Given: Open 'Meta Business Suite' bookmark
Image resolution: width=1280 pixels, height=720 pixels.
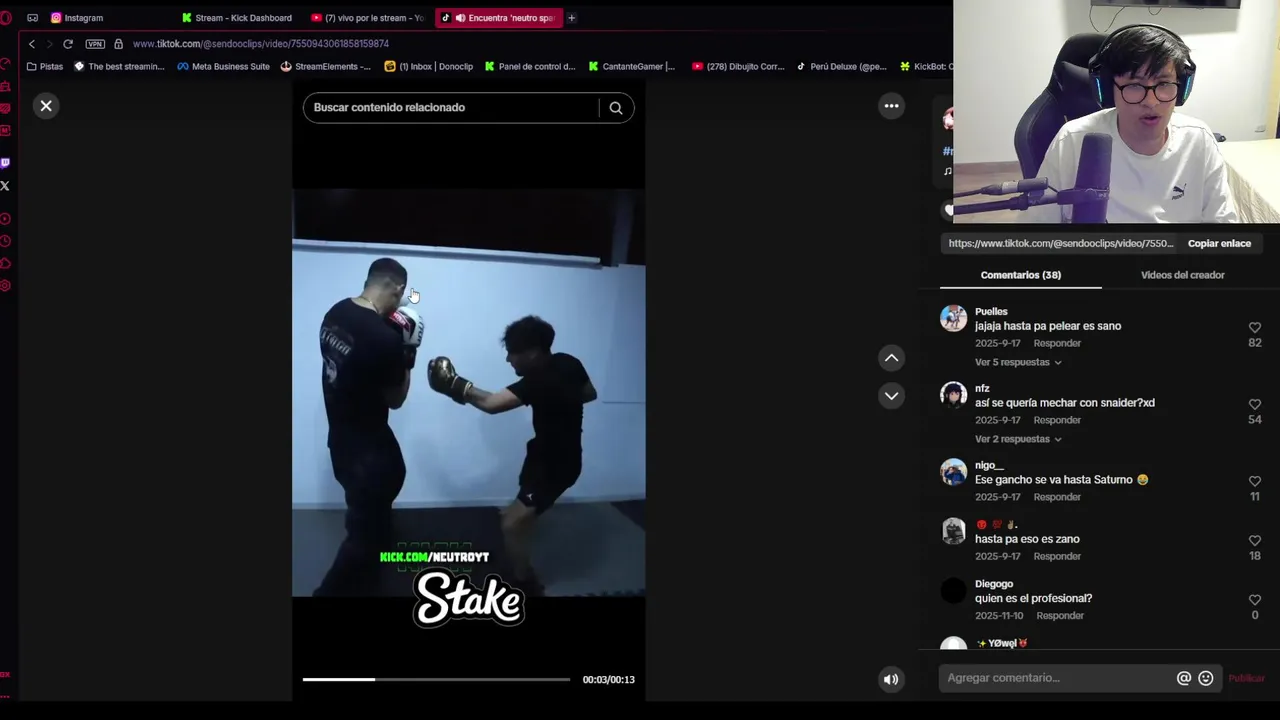Looking at the screenshot, I should pos(223,67).
